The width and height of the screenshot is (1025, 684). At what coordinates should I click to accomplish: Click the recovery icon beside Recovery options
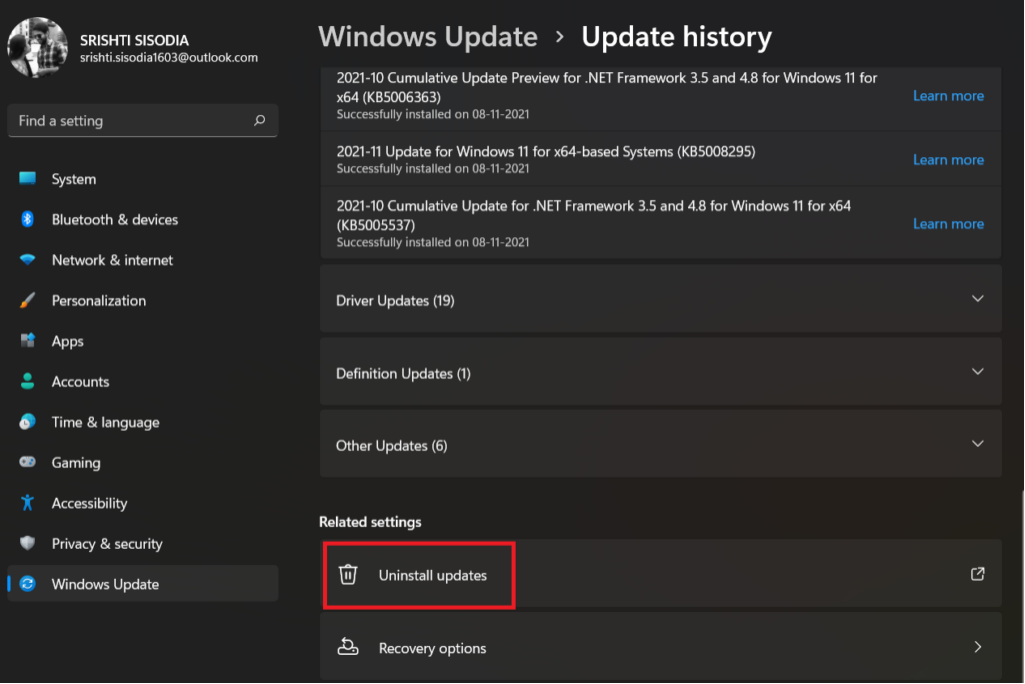pos(347,647)
